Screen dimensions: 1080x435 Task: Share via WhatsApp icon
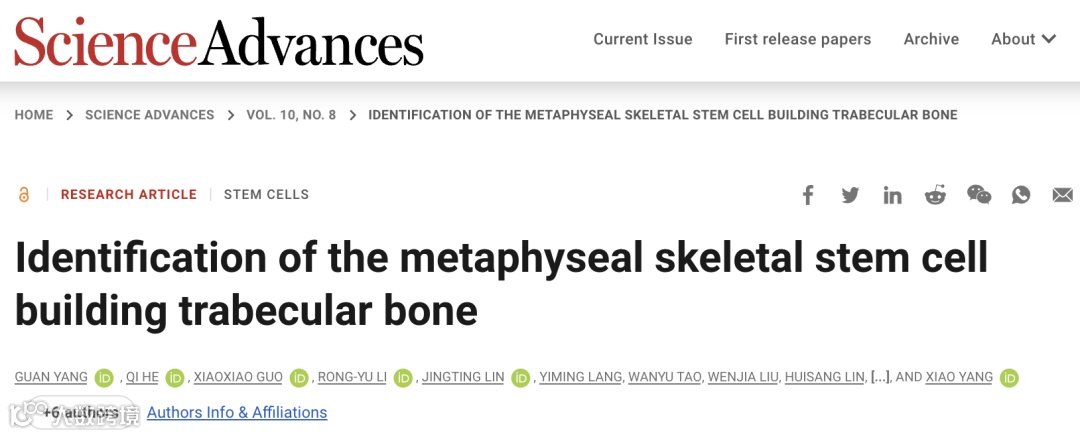pyautogui.click(x=1021, y=195)
